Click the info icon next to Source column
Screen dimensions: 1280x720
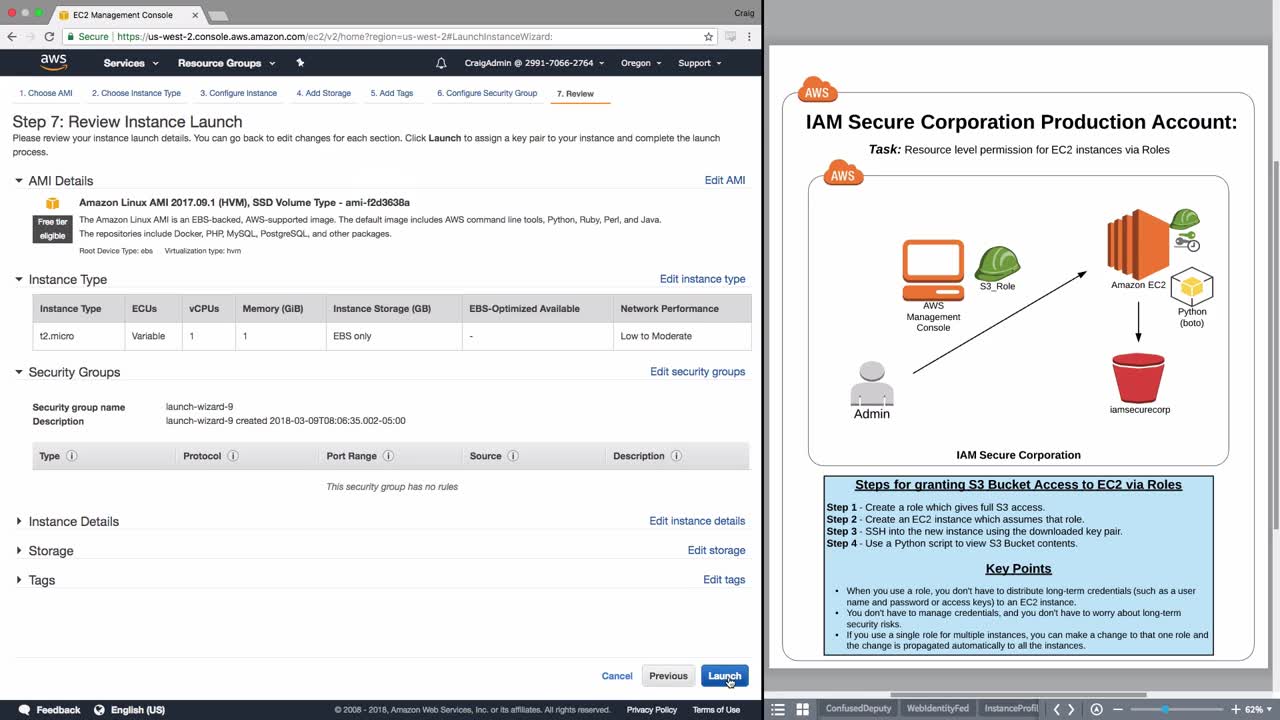coord(513,456)
